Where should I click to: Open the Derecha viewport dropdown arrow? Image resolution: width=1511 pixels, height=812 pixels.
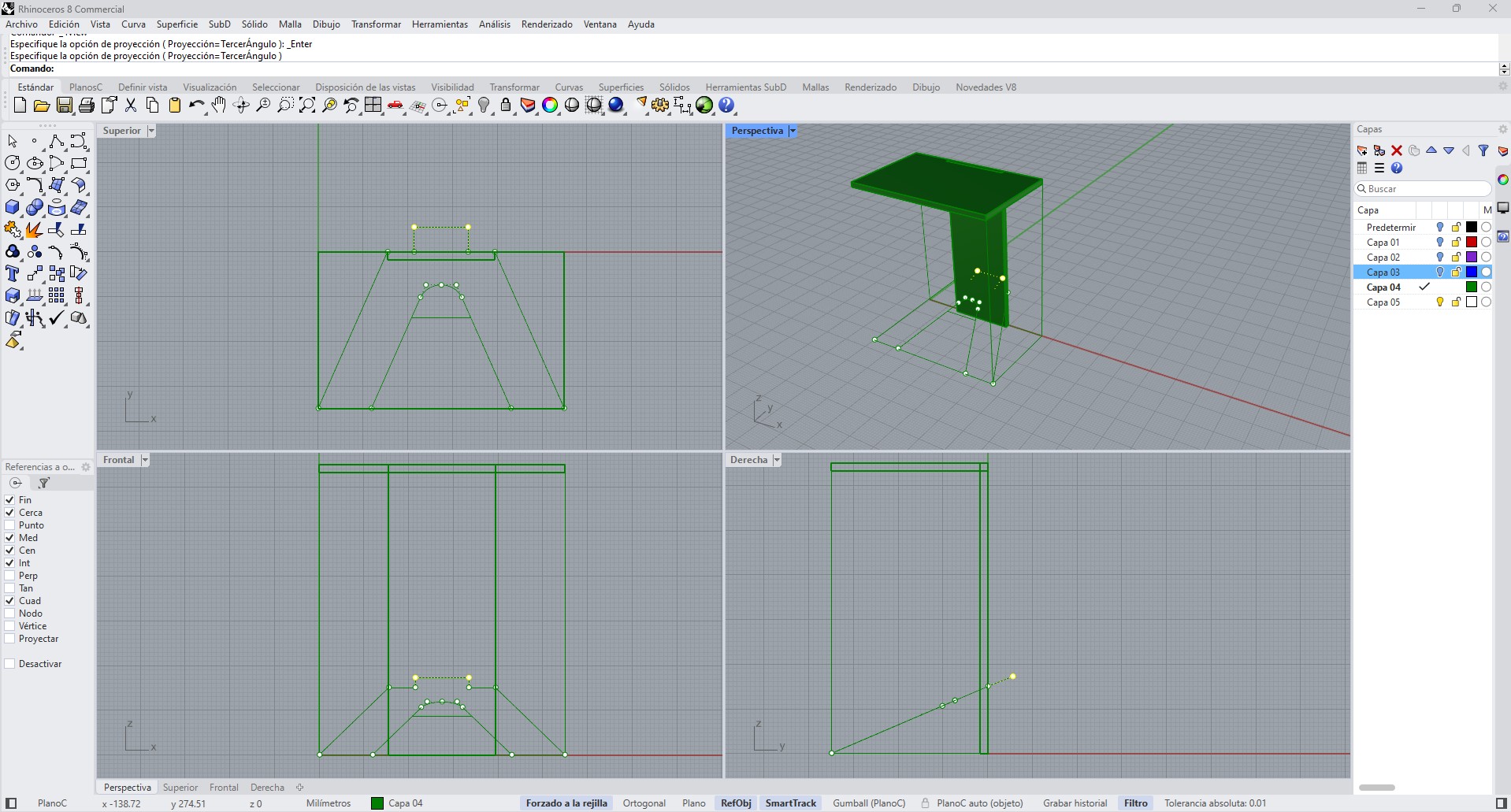(777, 460)
